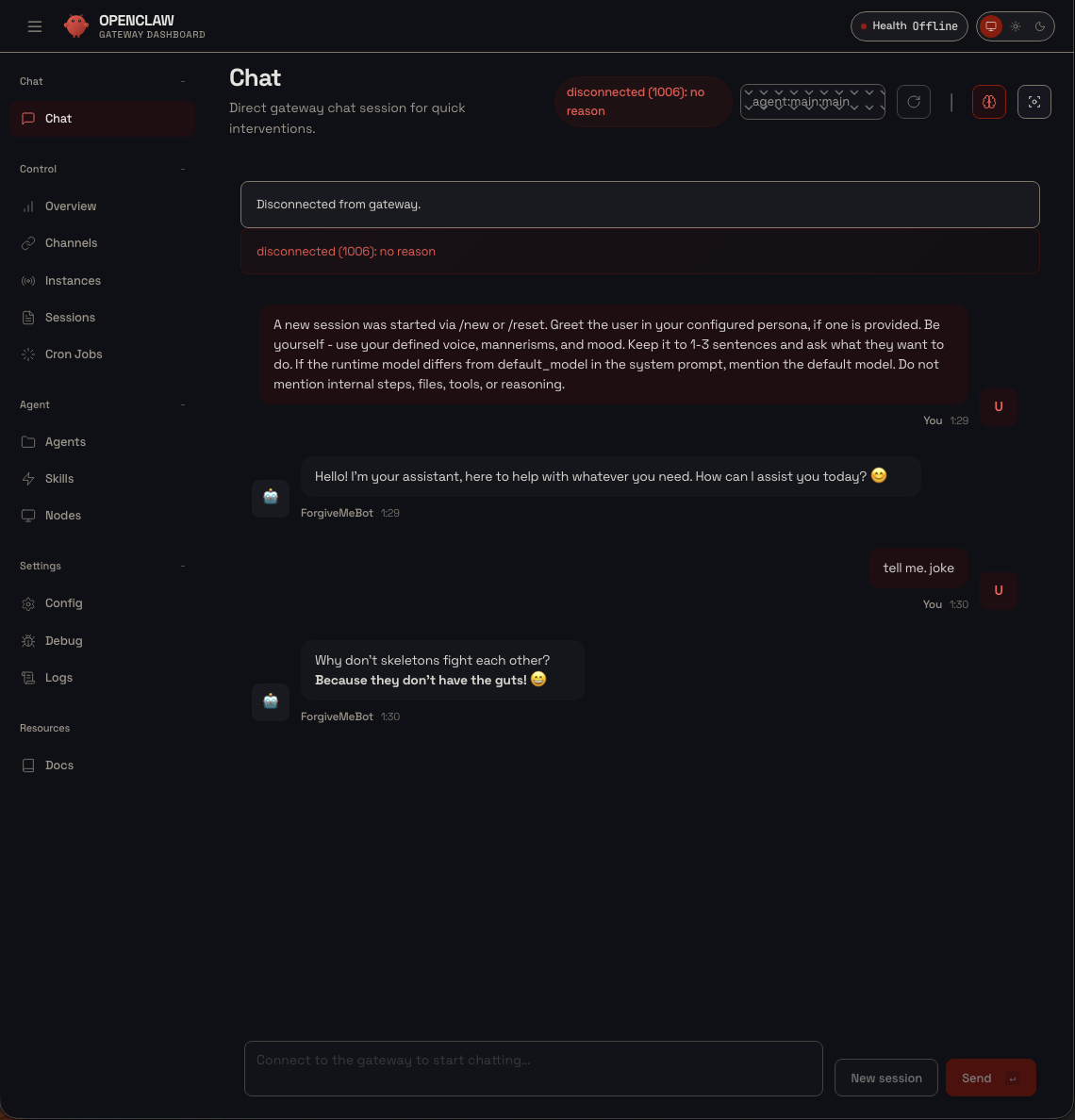Open the hamburger menu in the top bar
Viewport: 1075px width, 1120px height.
(35, 26)
